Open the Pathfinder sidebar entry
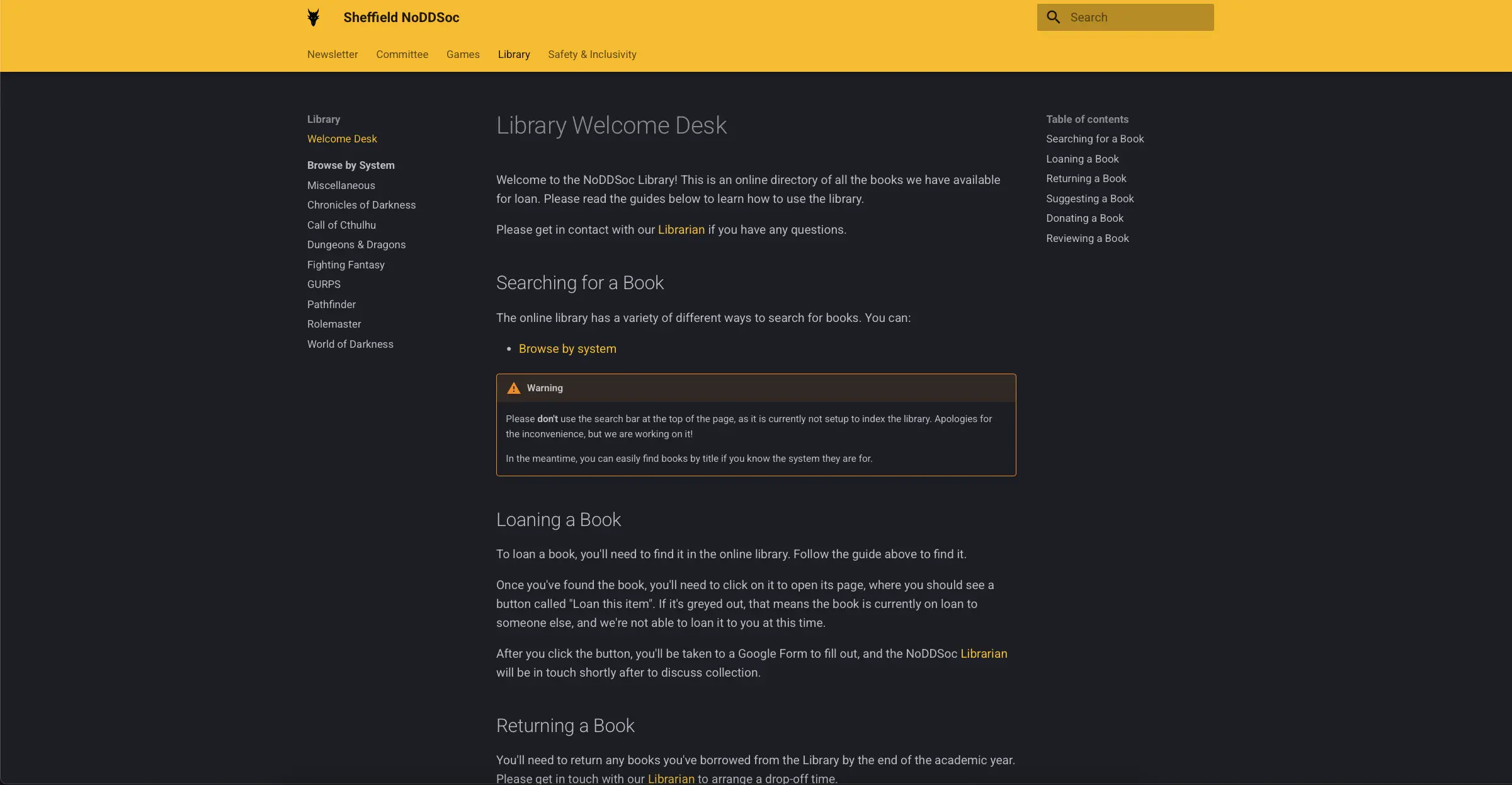 pos(331,304)
